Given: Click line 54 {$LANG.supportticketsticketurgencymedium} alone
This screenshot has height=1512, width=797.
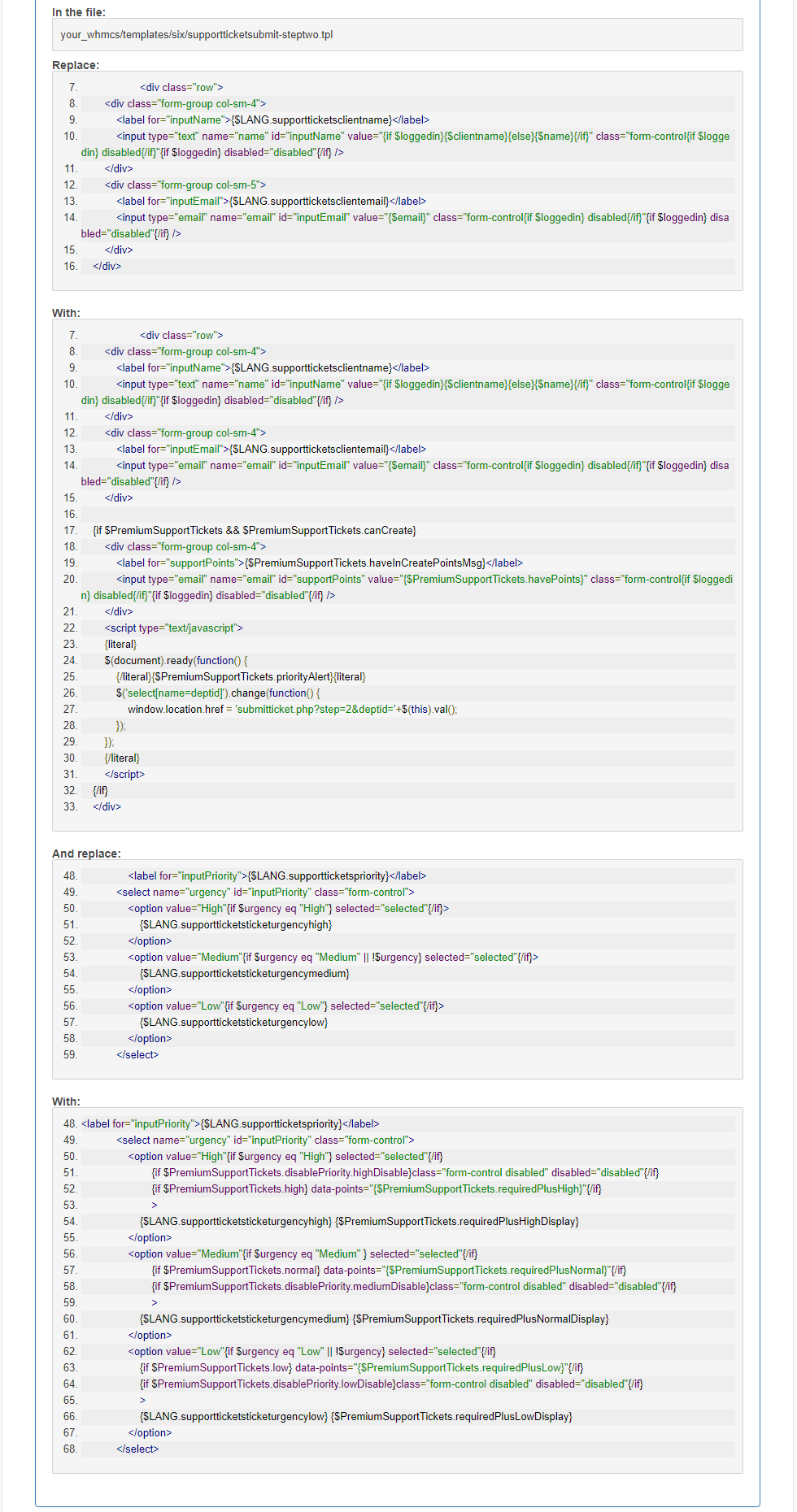Looking at the screenshot, I should coord(245,973).
